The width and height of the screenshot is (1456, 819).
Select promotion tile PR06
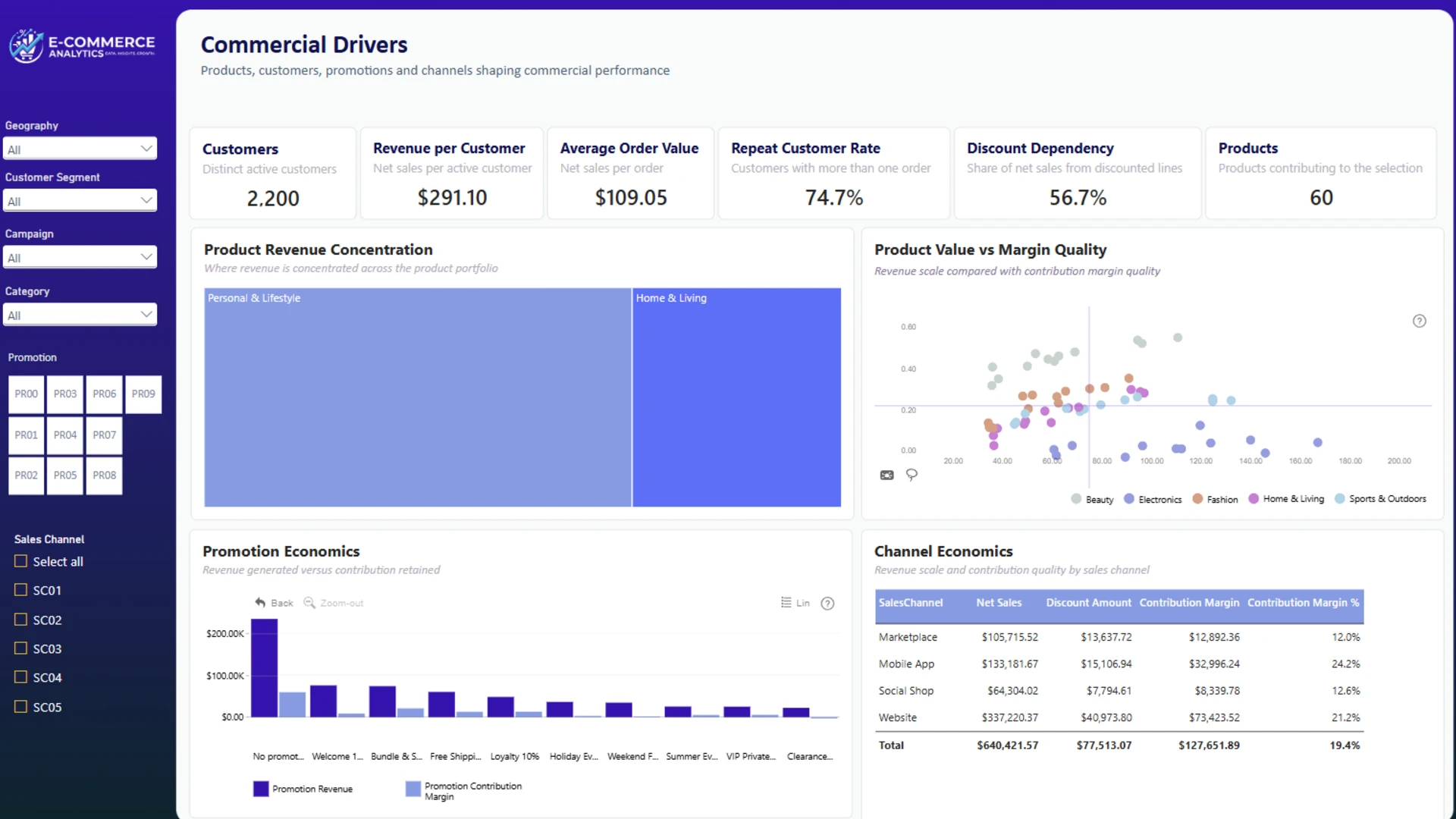tap(105, 394)
